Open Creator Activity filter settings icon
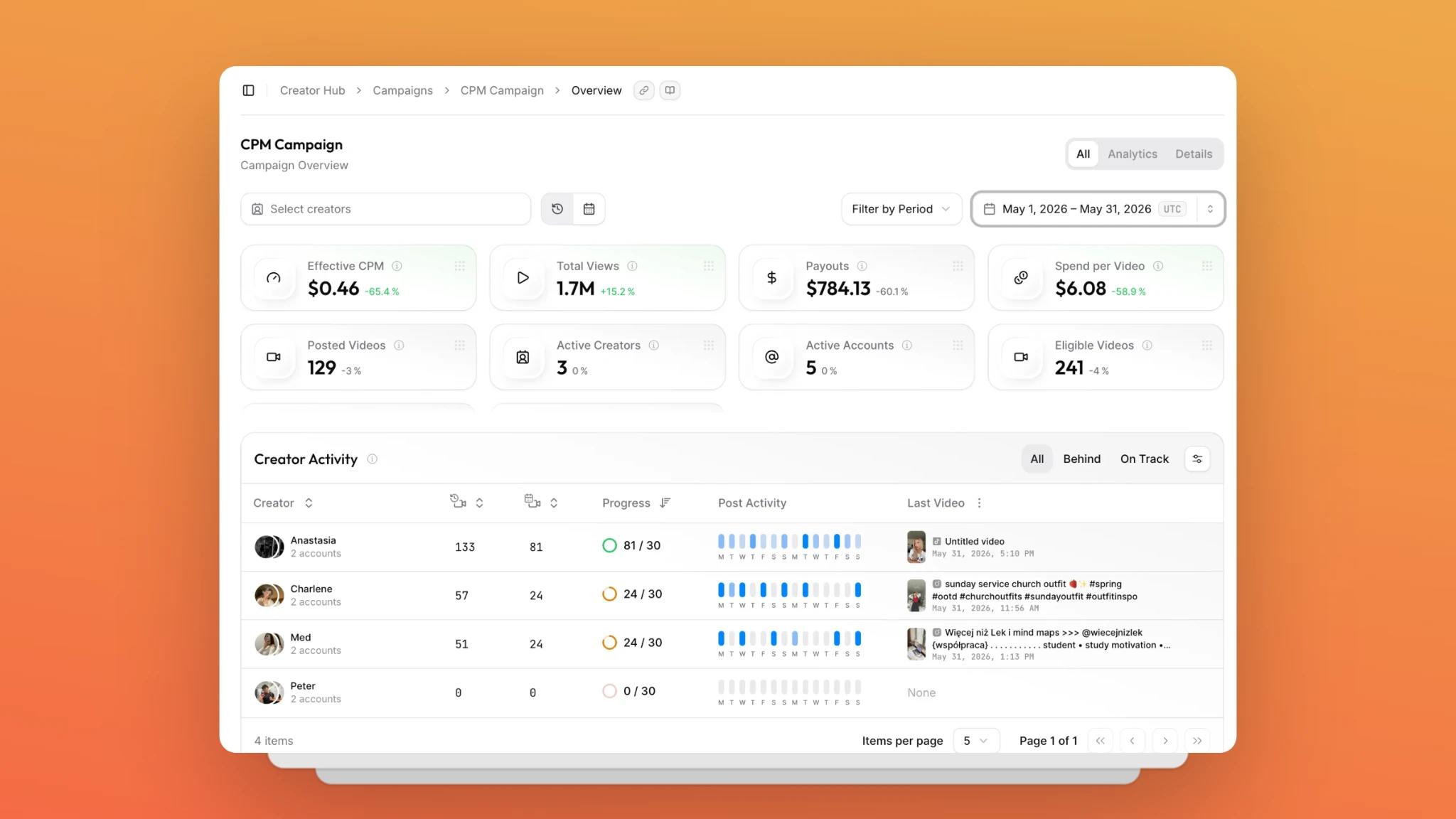The image size is (1456, 819). pyautogui.click(x=1197, y=459)
